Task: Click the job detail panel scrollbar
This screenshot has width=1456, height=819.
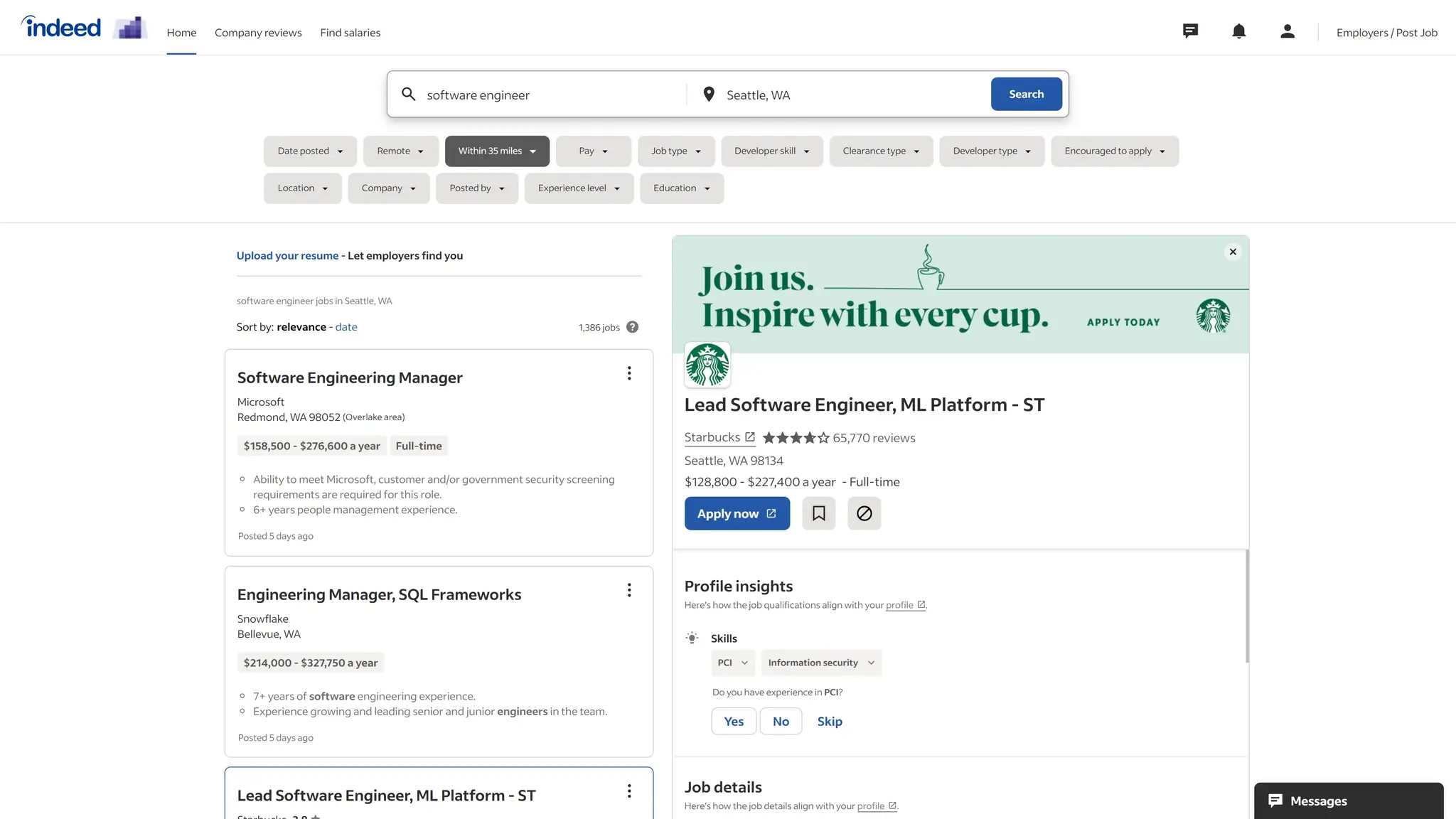Action: tap(1247, 606)
